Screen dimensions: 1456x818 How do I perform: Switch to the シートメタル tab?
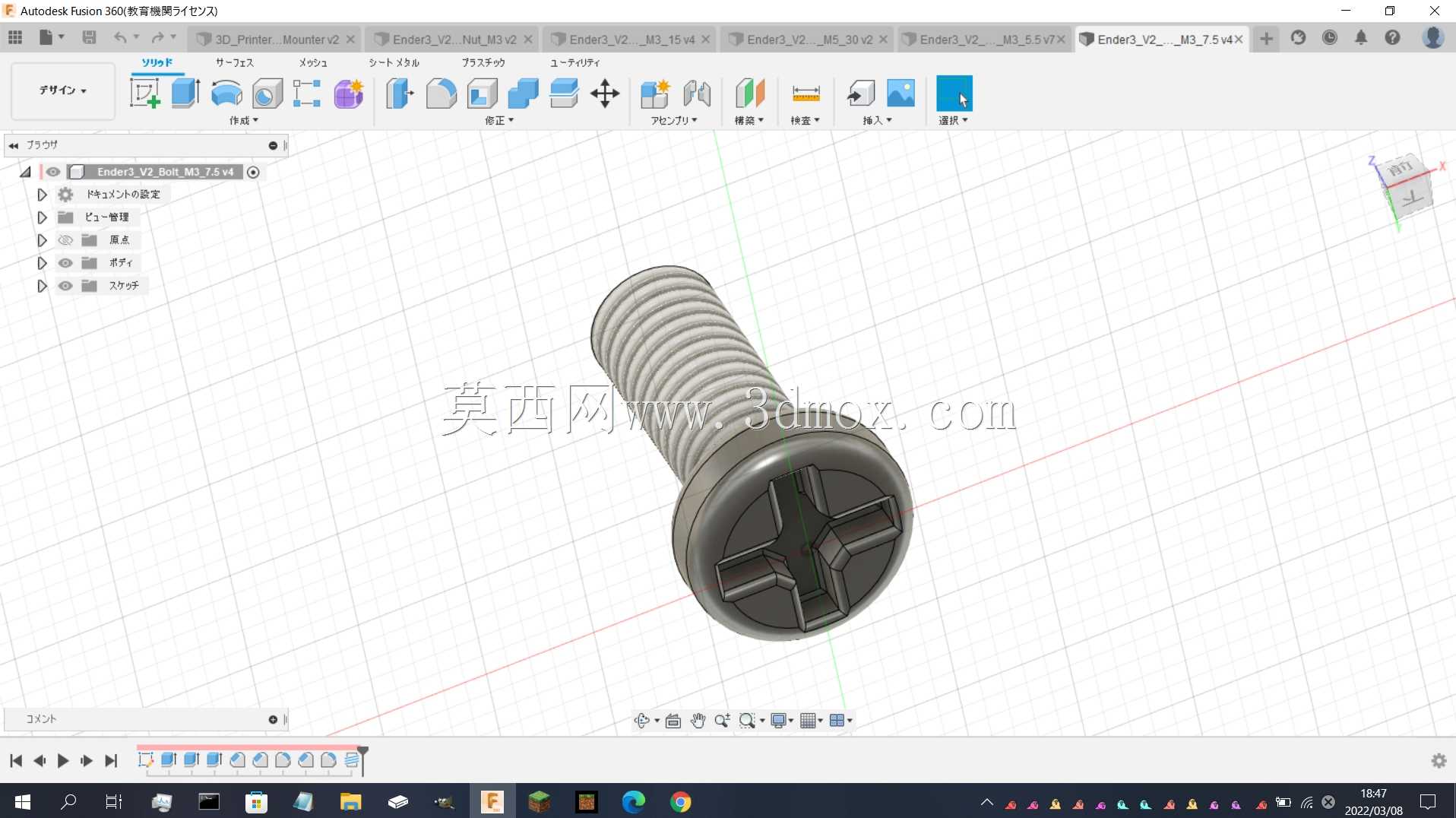[x=394, y=62]
